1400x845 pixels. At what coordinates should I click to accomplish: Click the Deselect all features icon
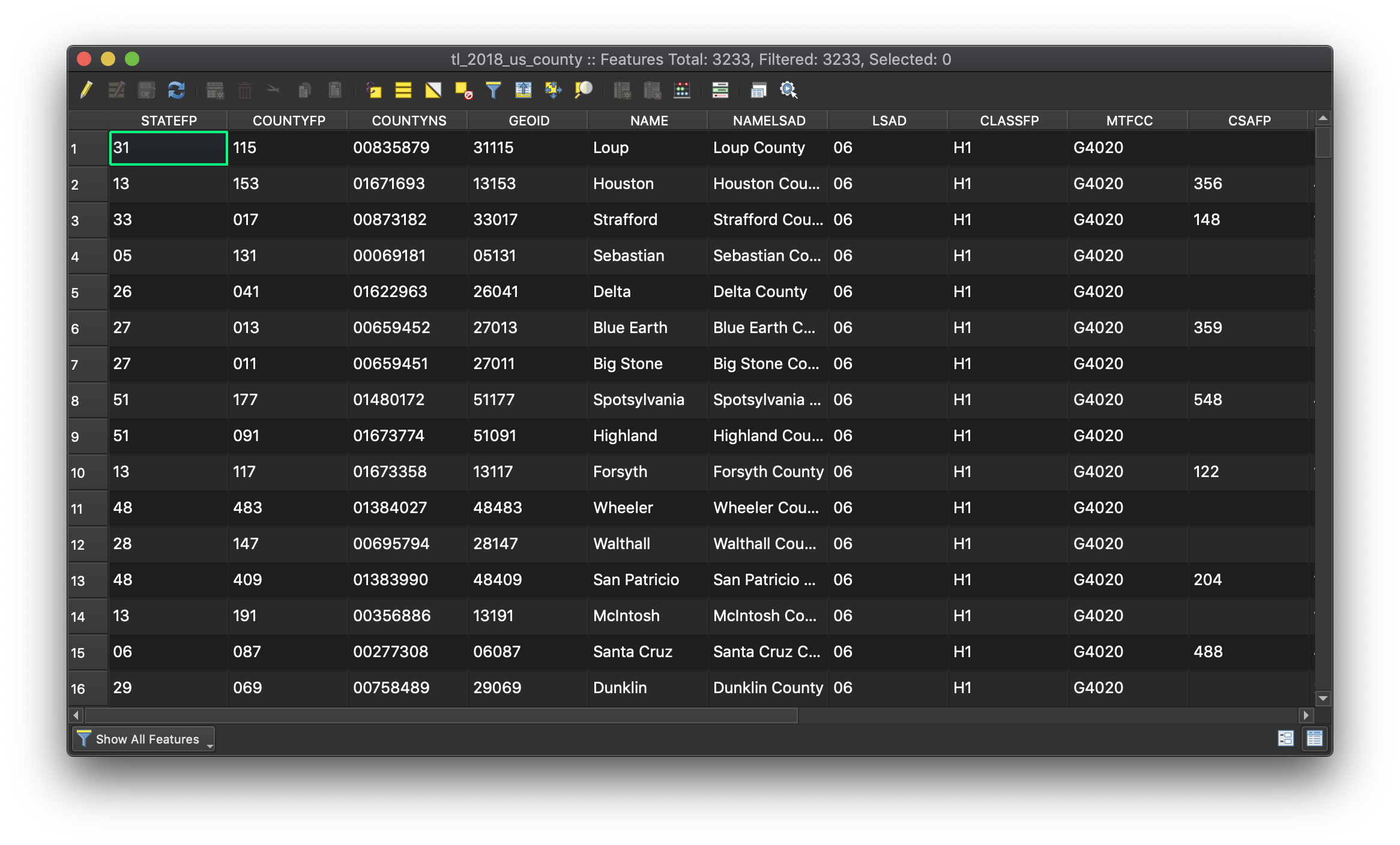[x=463, y=91]
